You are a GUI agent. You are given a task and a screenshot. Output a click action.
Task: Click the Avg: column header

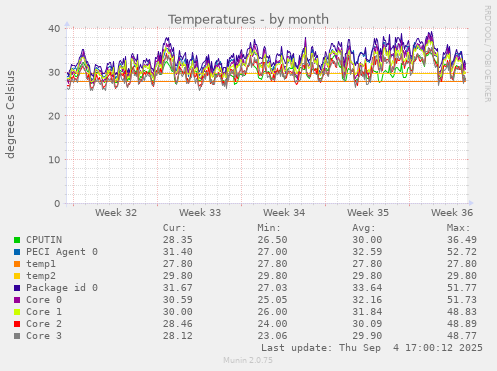[x=364, y=228]
